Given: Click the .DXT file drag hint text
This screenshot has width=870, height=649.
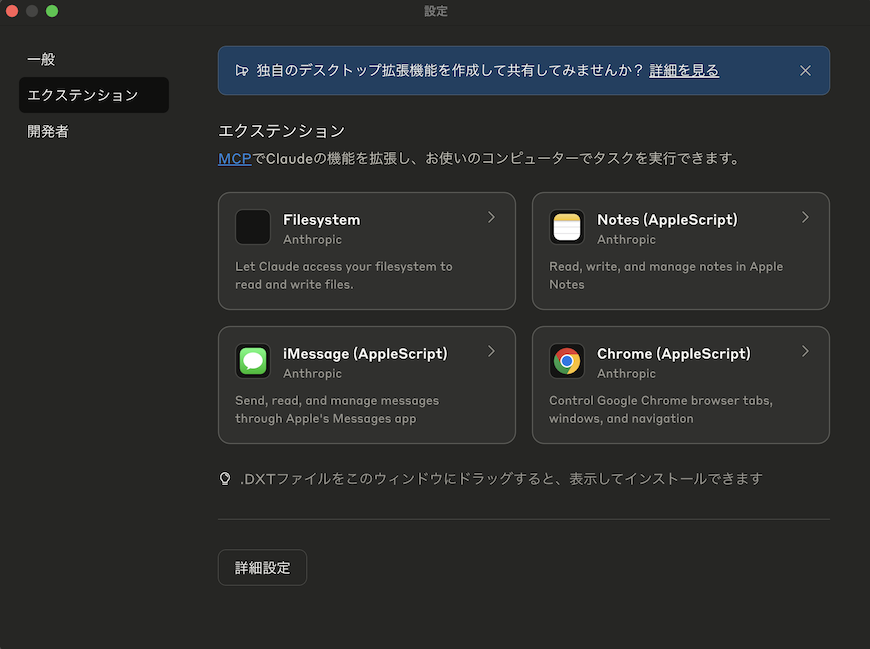Looking at the screenshot, I should pyautogui.click(x=501, y=479).
